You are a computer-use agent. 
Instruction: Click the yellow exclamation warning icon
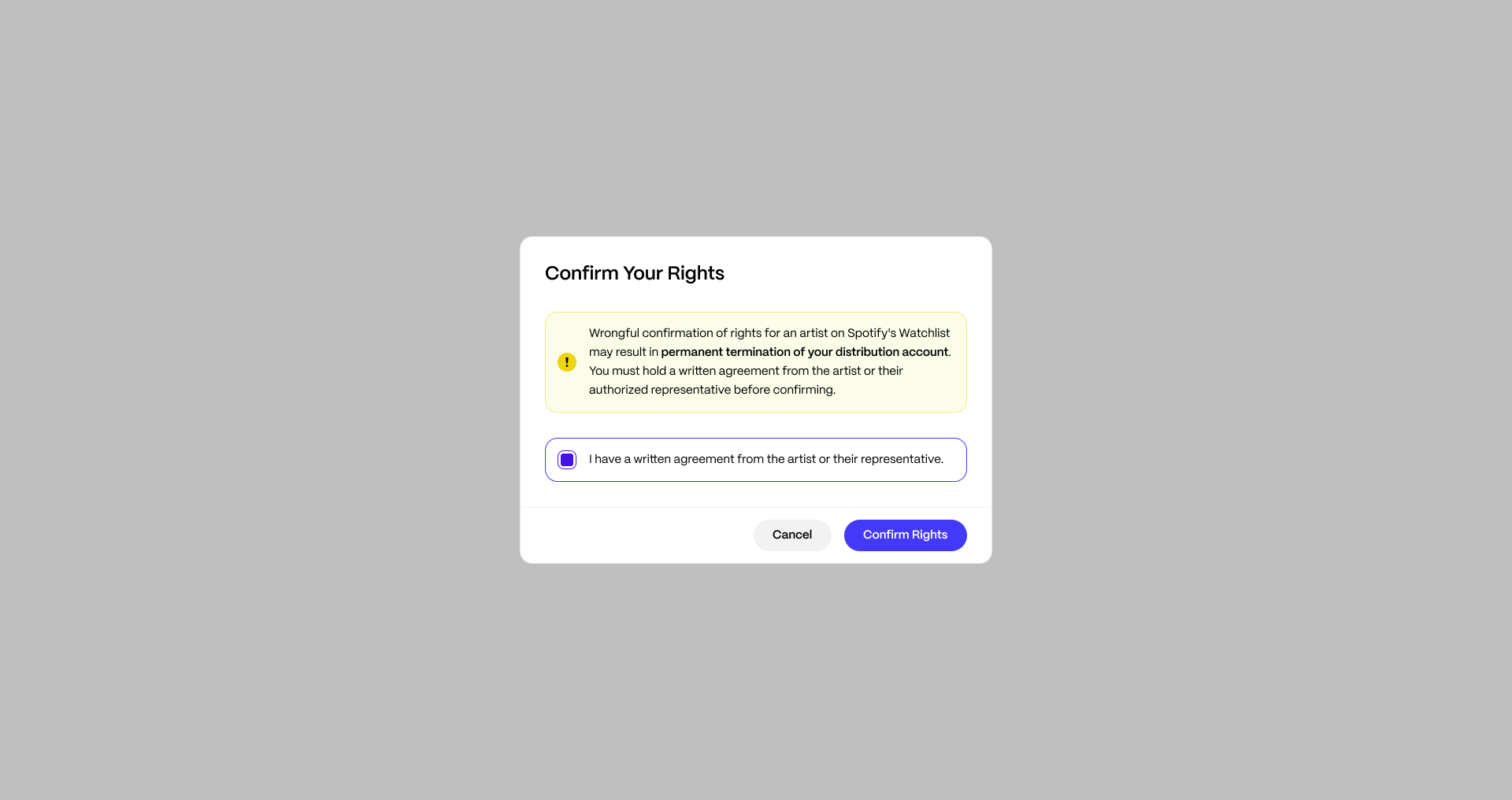click(x=567, y=362)
